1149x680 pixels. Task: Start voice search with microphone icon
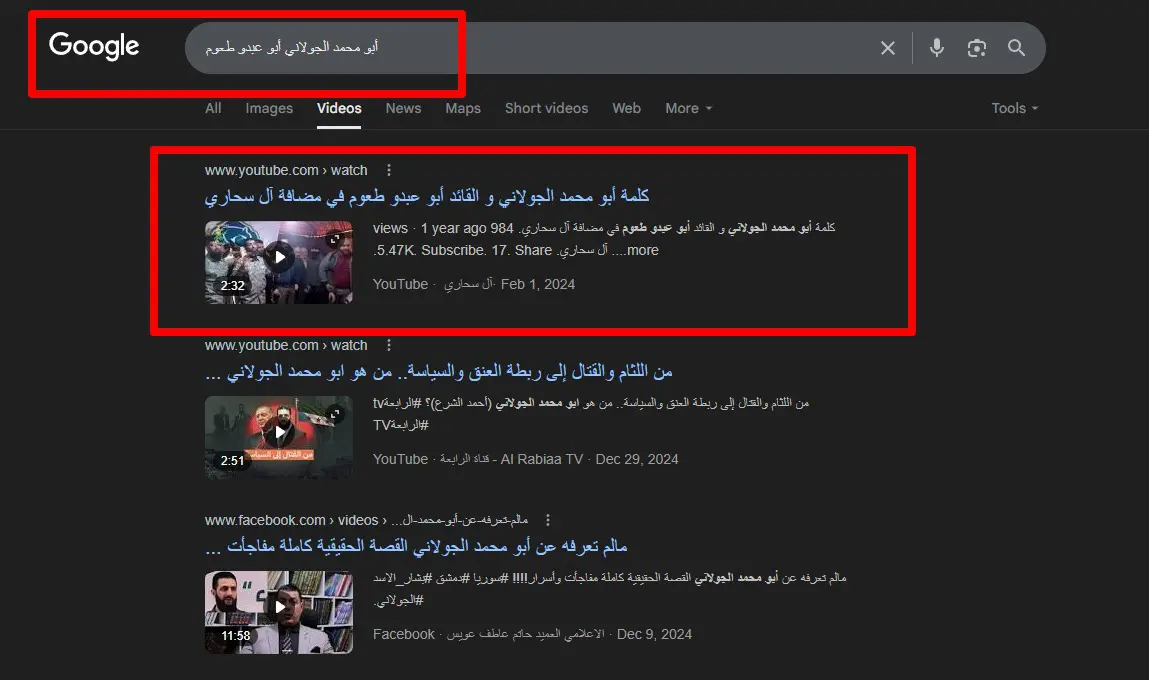tap(936, 48)
